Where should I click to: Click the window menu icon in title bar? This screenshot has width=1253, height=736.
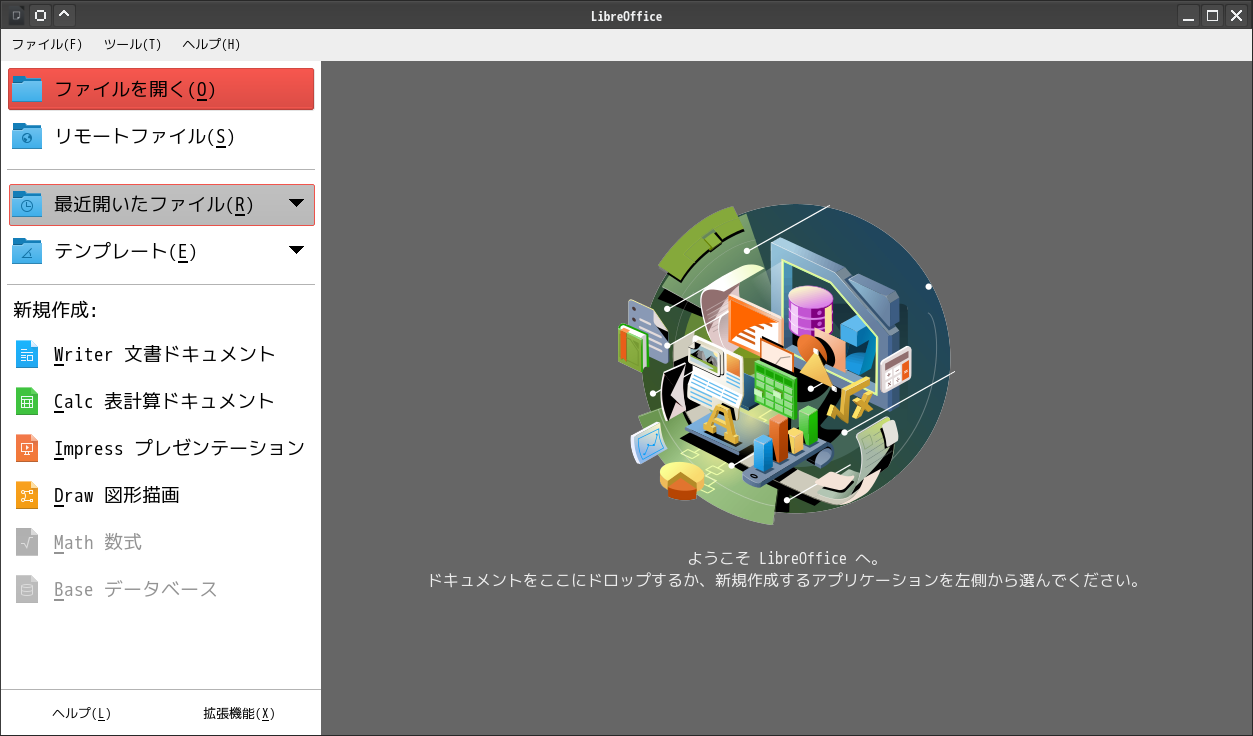tap(16, 15)
